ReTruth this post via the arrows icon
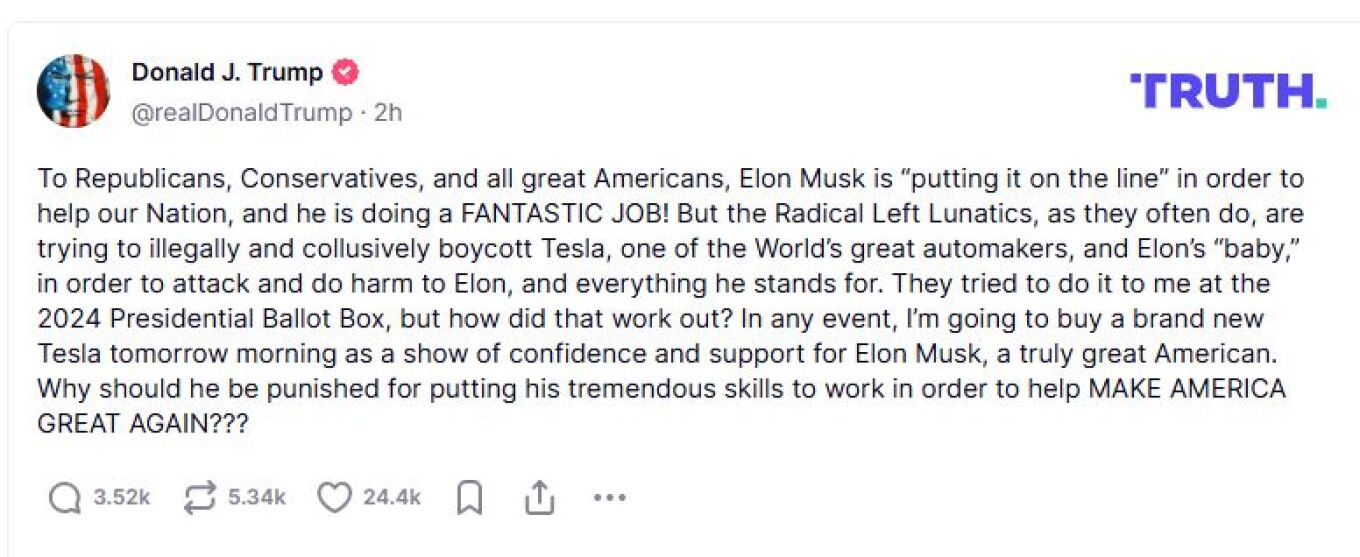This screenshot has height=557, width=1360. pyautogui.click(x=201, y=497)
